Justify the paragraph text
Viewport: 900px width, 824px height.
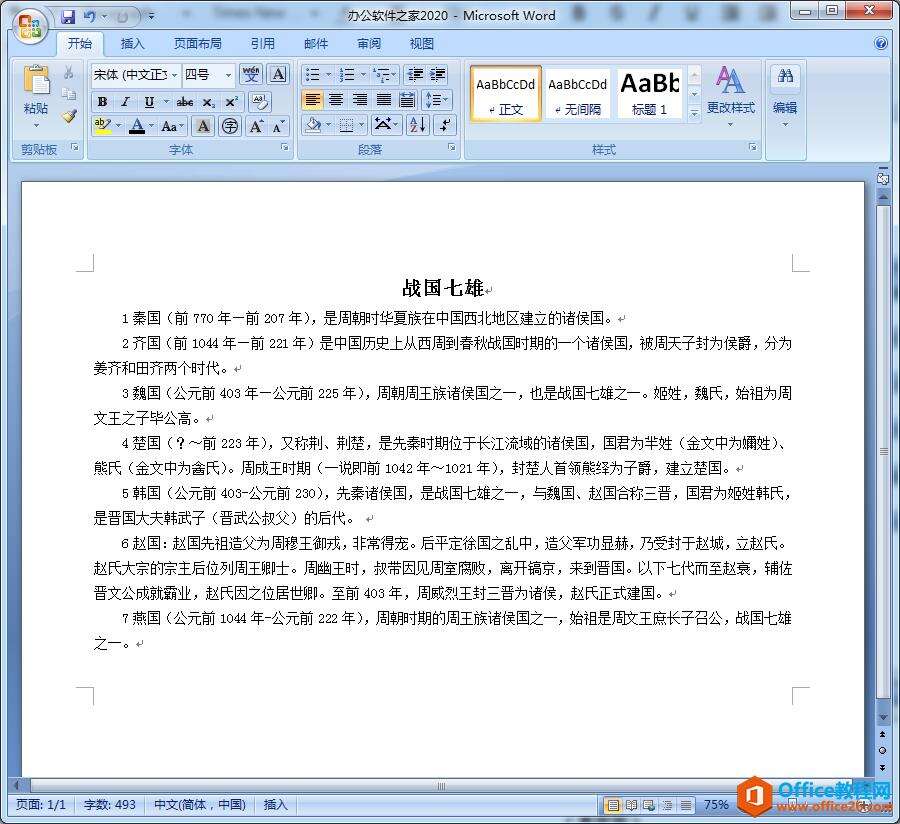(x=383, y=100)
